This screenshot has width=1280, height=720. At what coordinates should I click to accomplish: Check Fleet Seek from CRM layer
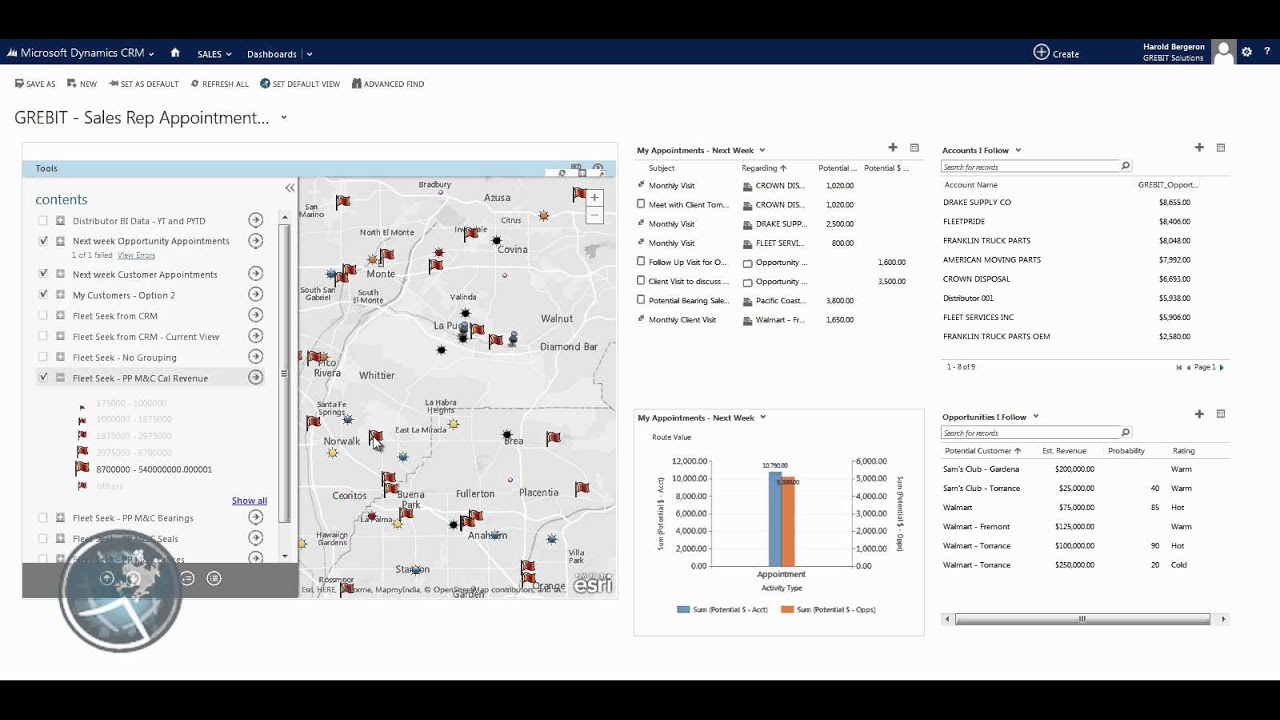pyautogui.click(x=43, y=315)
